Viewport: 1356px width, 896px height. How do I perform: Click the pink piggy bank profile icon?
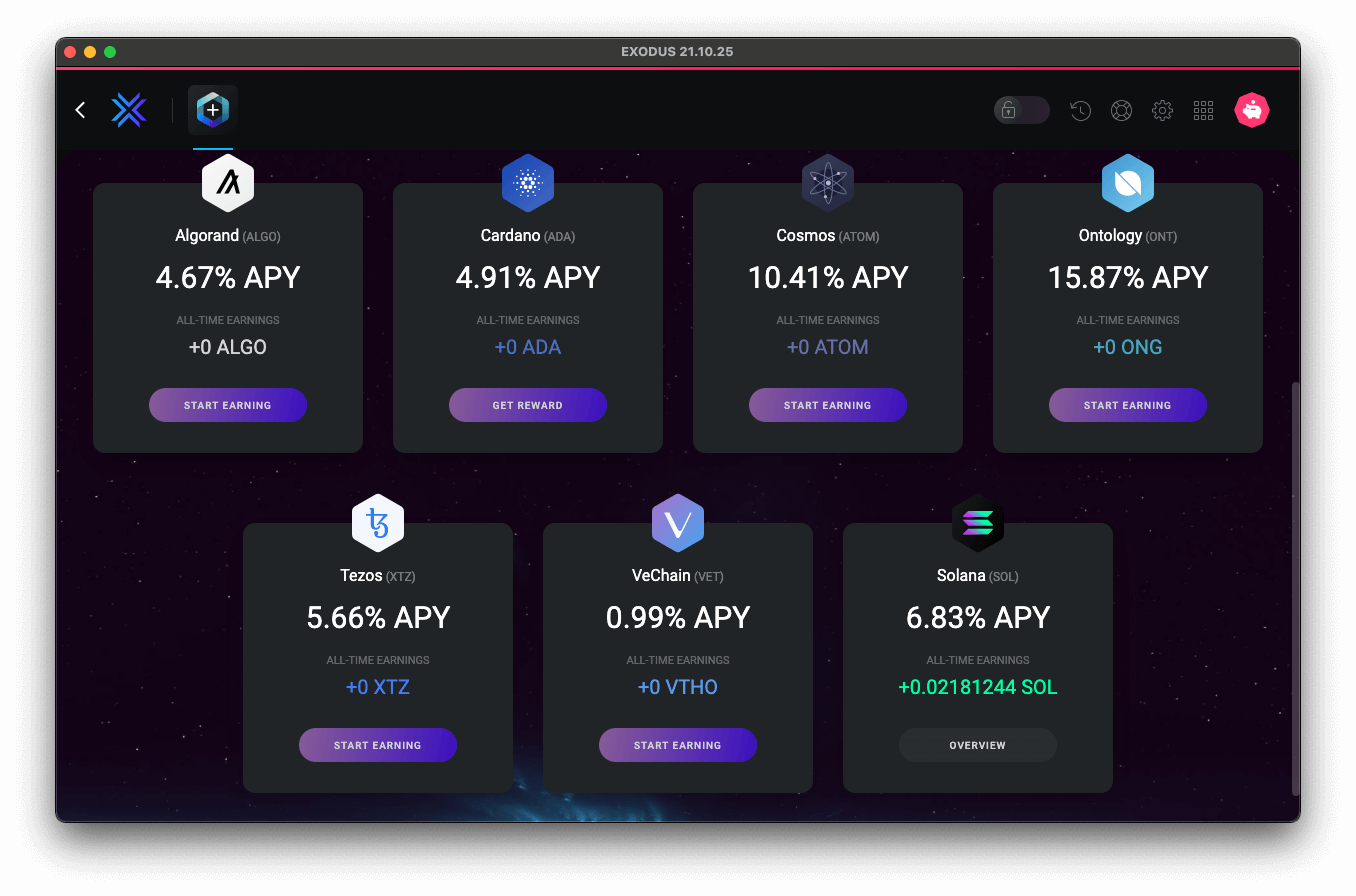pyautogui.click(x=1252, y=110)
